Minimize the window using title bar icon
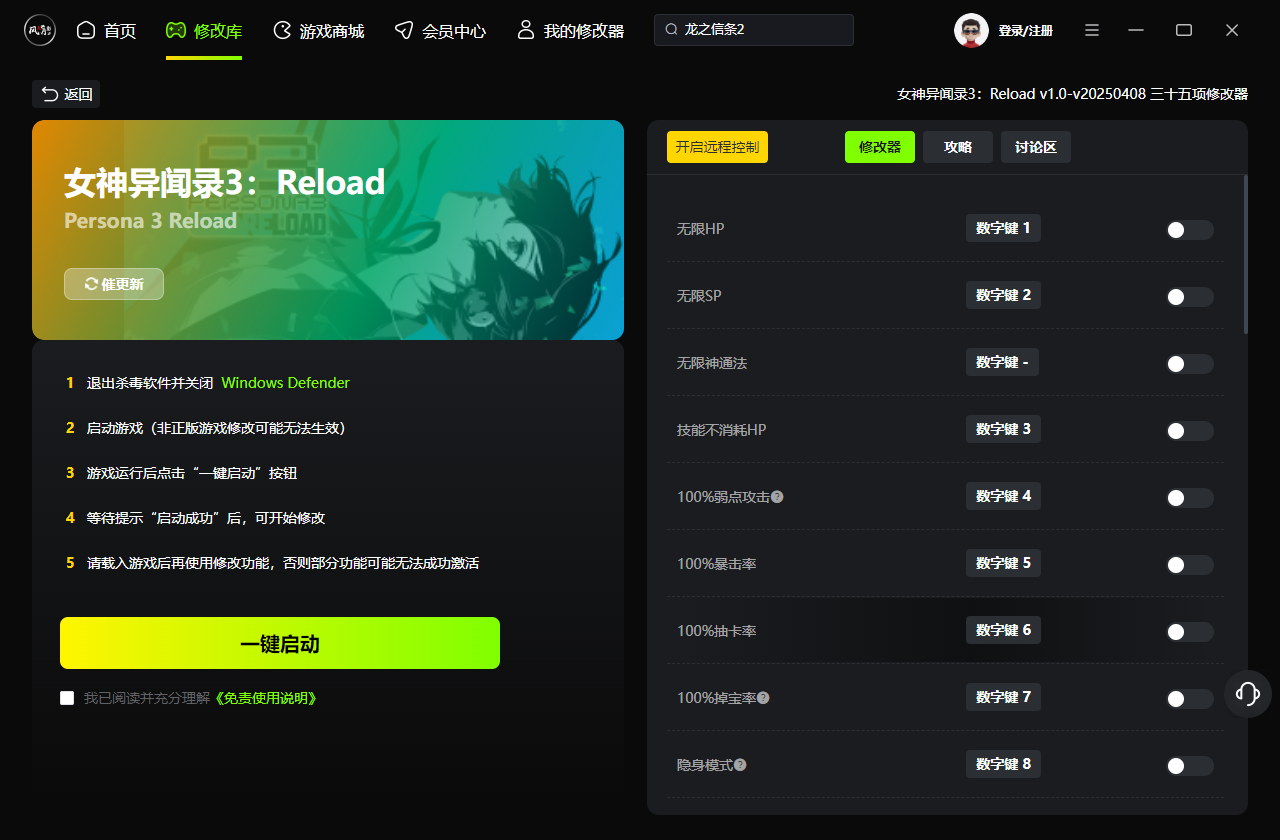 point(1136,30)
